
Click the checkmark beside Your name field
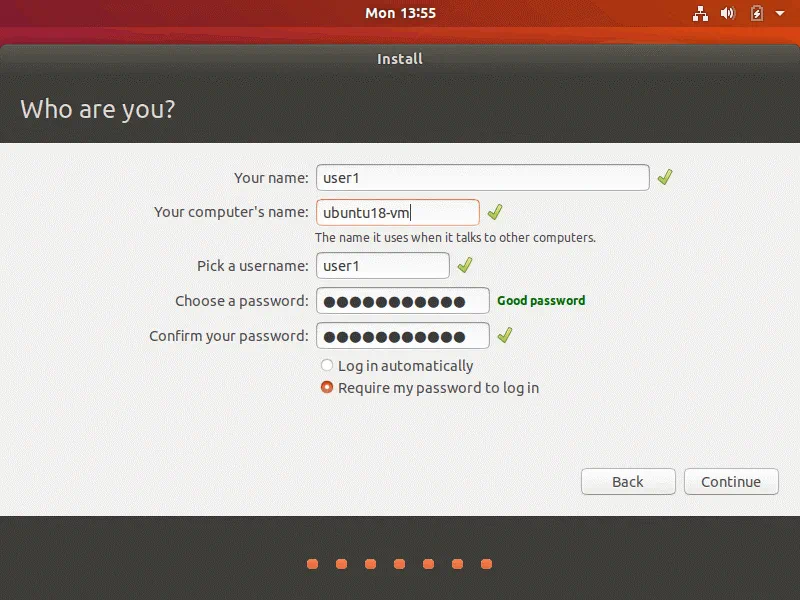click(x=665, y=177)
